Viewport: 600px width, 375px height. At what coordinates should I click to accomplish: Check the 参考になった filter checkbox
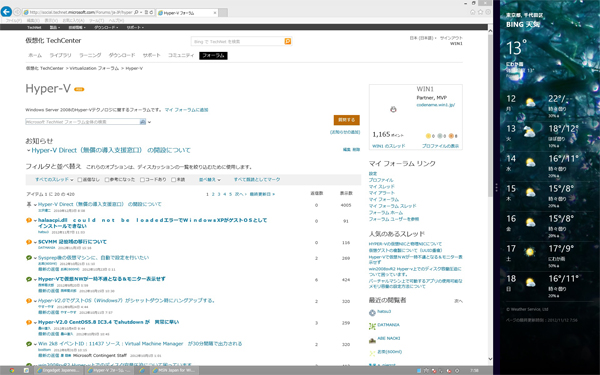click(x=107, y=179)
